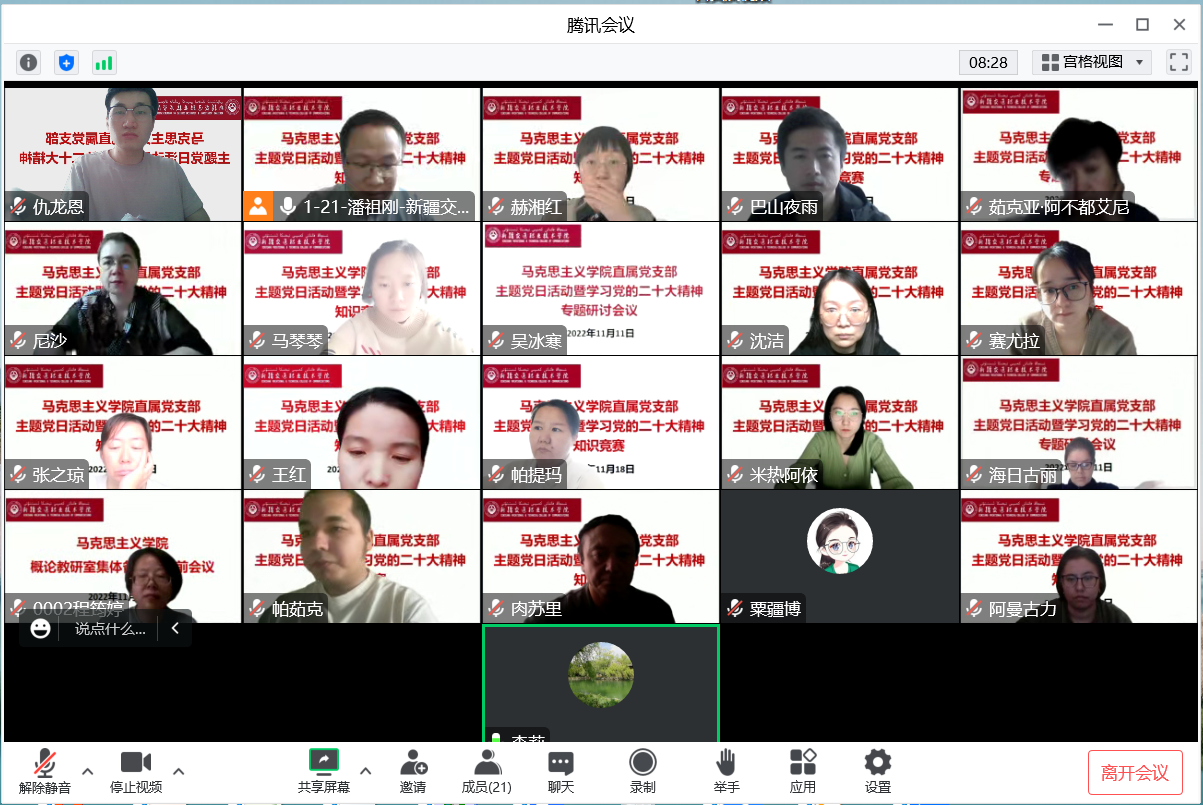Expand the share screen options arrow
Screen dimensions: 1203x805
tap(366, 771)
